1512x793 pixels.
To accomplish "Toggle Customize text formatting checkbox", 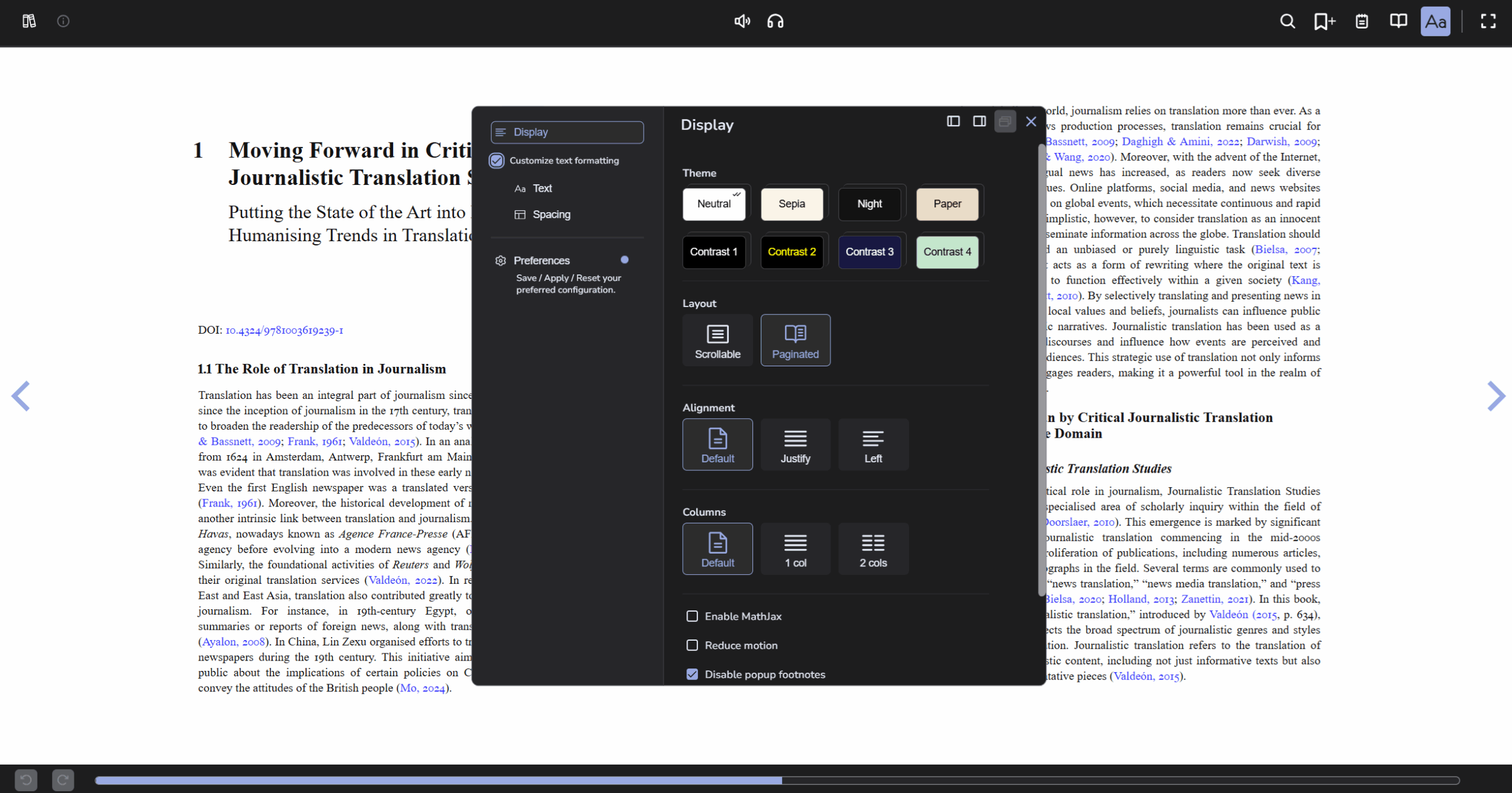I will (497, 160).
